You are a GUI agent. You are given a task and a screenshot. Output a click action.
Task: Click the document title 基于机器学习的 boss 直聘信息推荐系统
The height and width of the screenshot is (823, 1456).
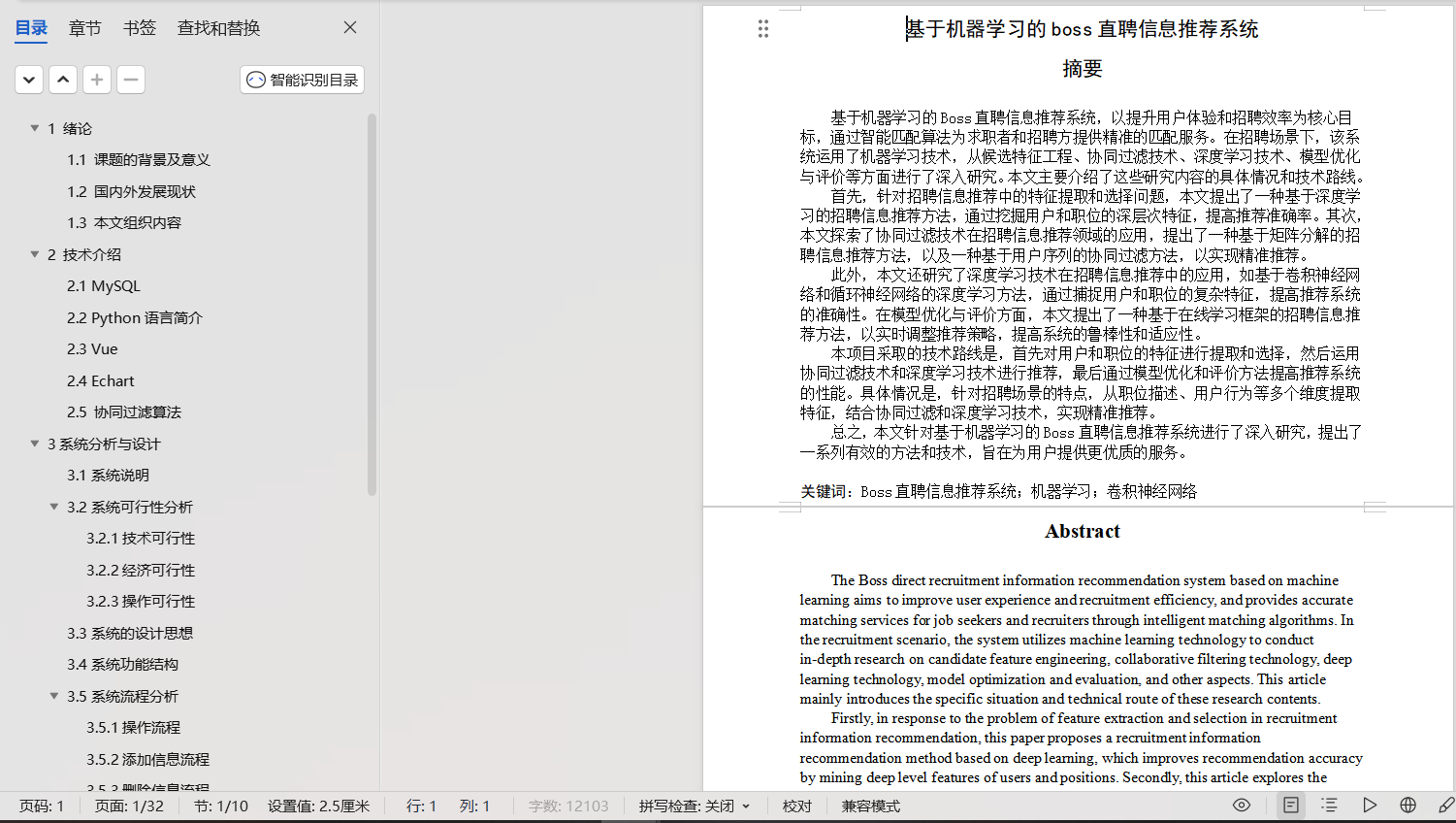1083,29
